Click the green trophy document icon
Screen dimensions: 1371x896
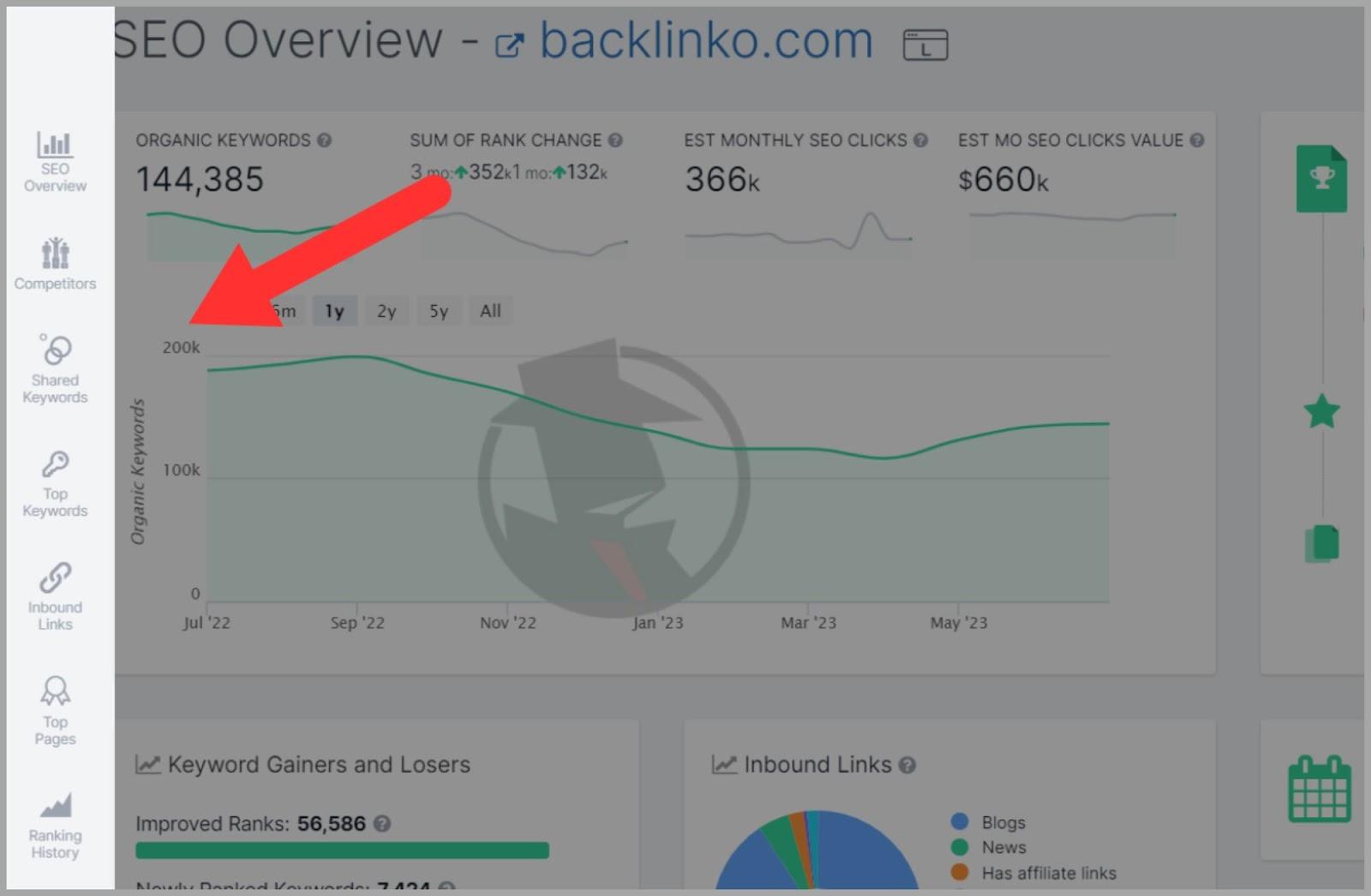point(1320,179)
